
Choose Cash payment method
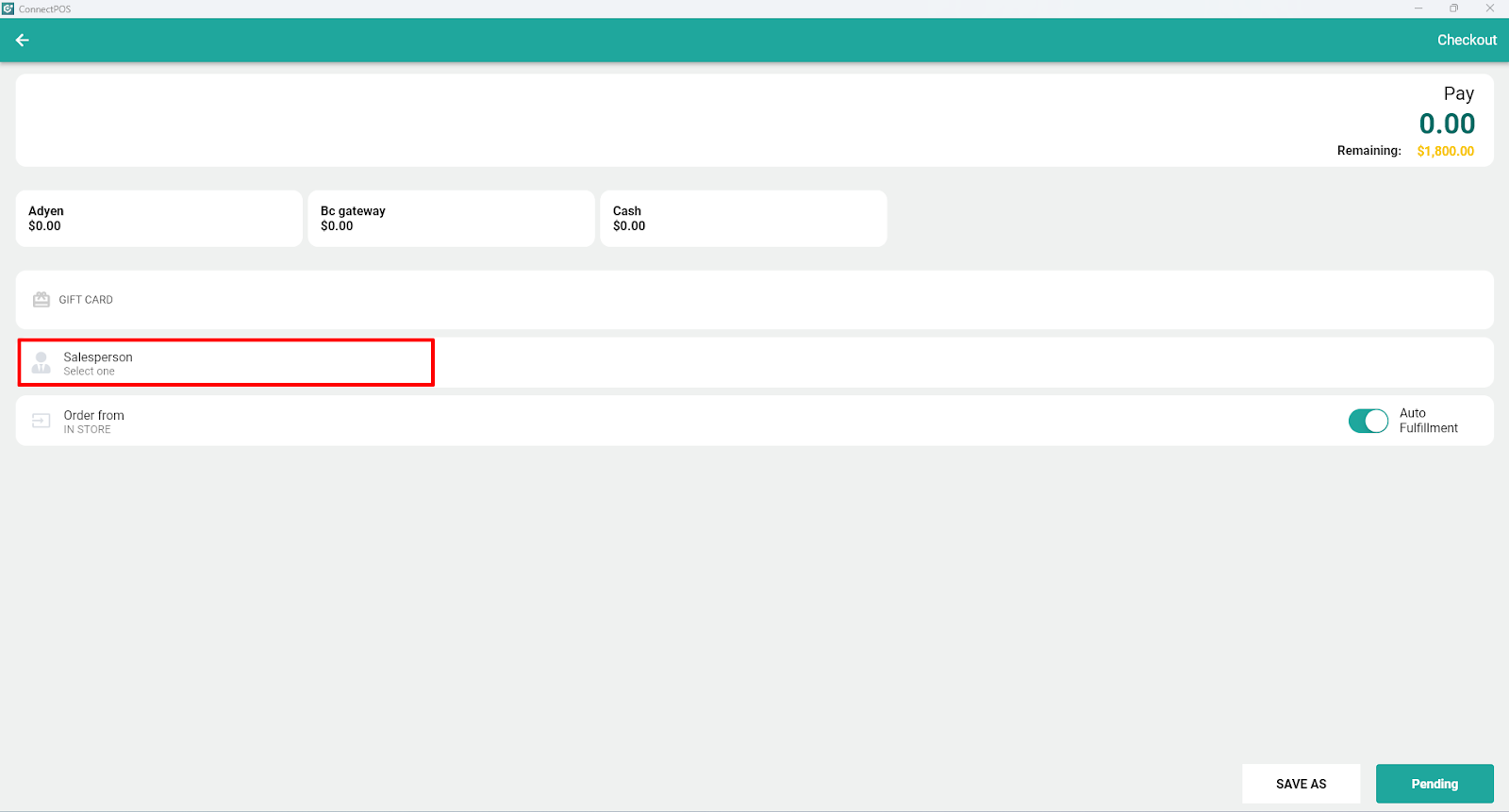pyautogui.click(x=744, y=219)
